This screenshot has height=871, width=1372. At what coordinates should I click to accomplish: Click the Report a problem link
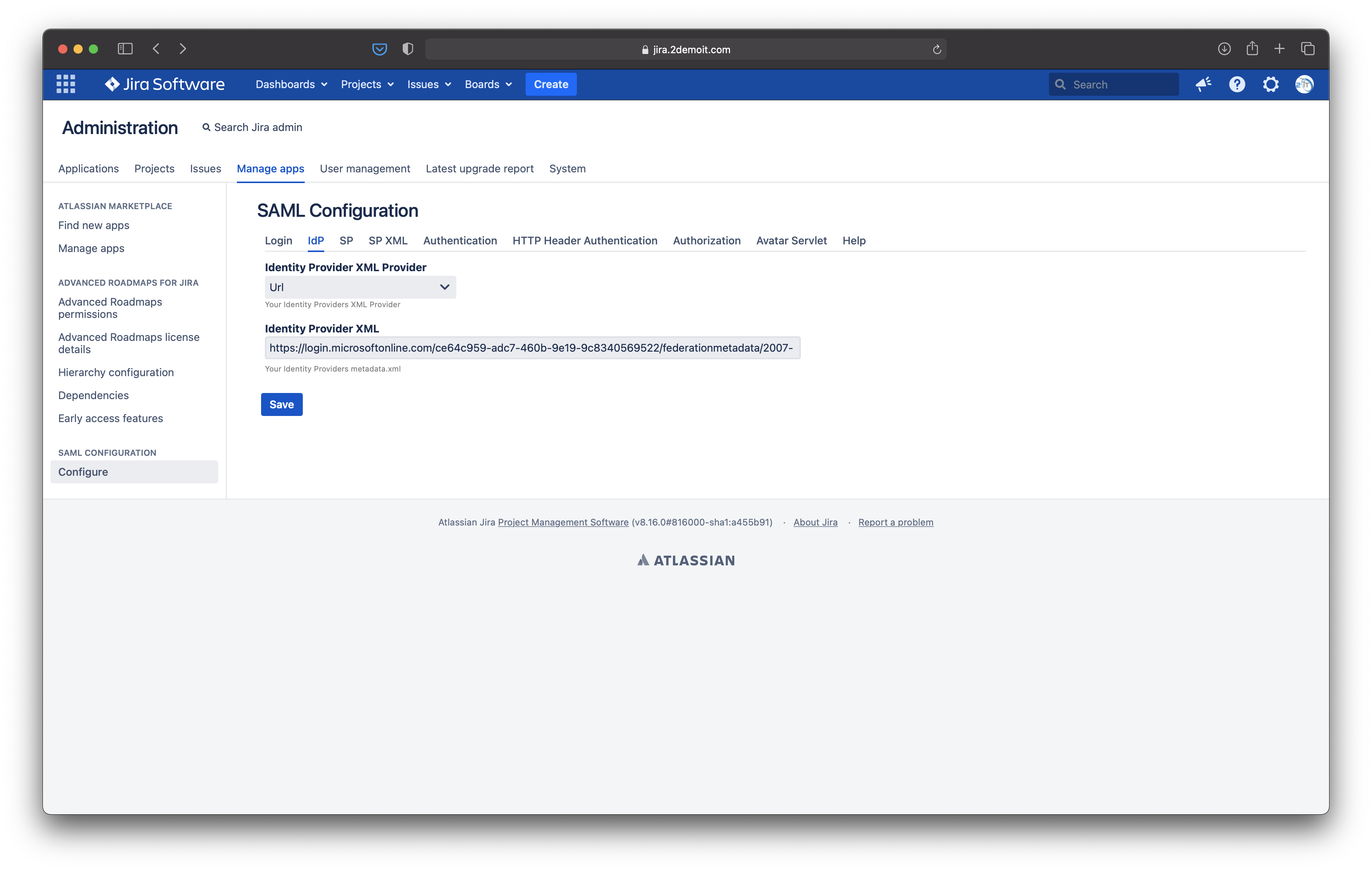point(896,522)
